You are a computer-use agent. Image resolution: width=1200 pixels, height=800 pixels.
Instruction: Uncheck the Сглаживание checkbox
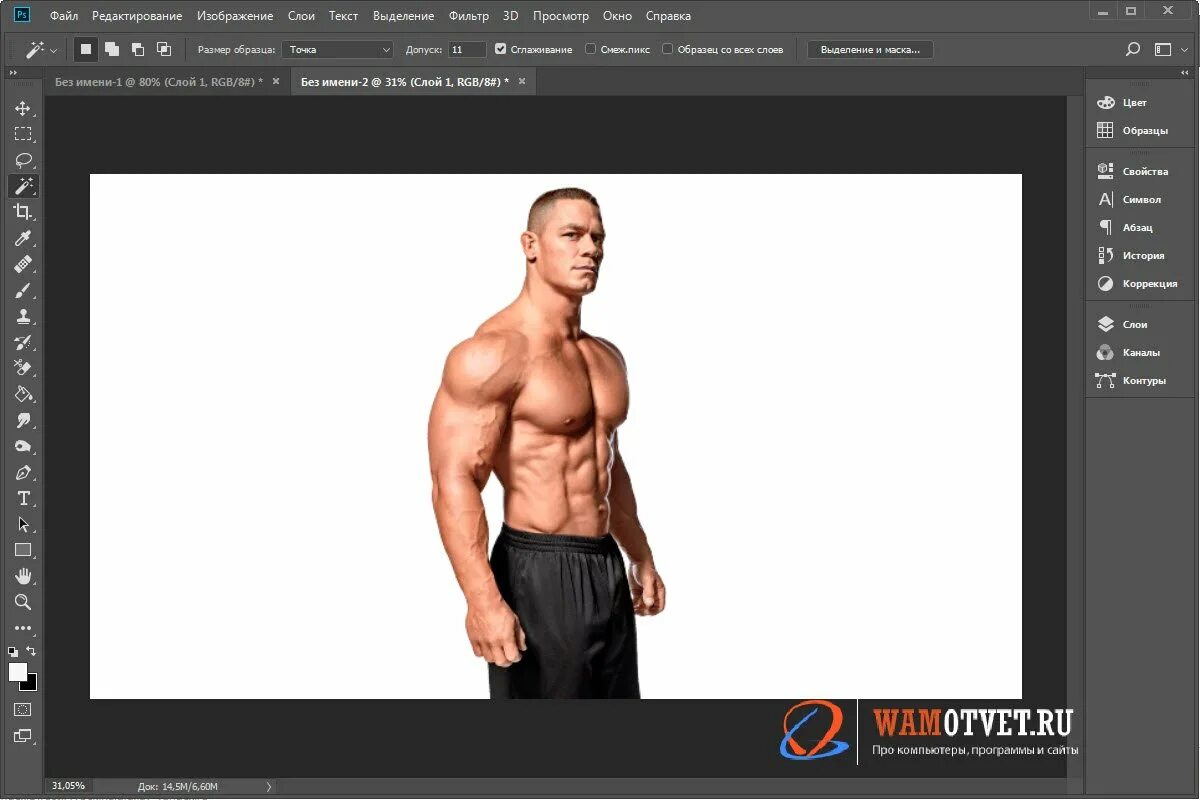[x=501, y=49]
